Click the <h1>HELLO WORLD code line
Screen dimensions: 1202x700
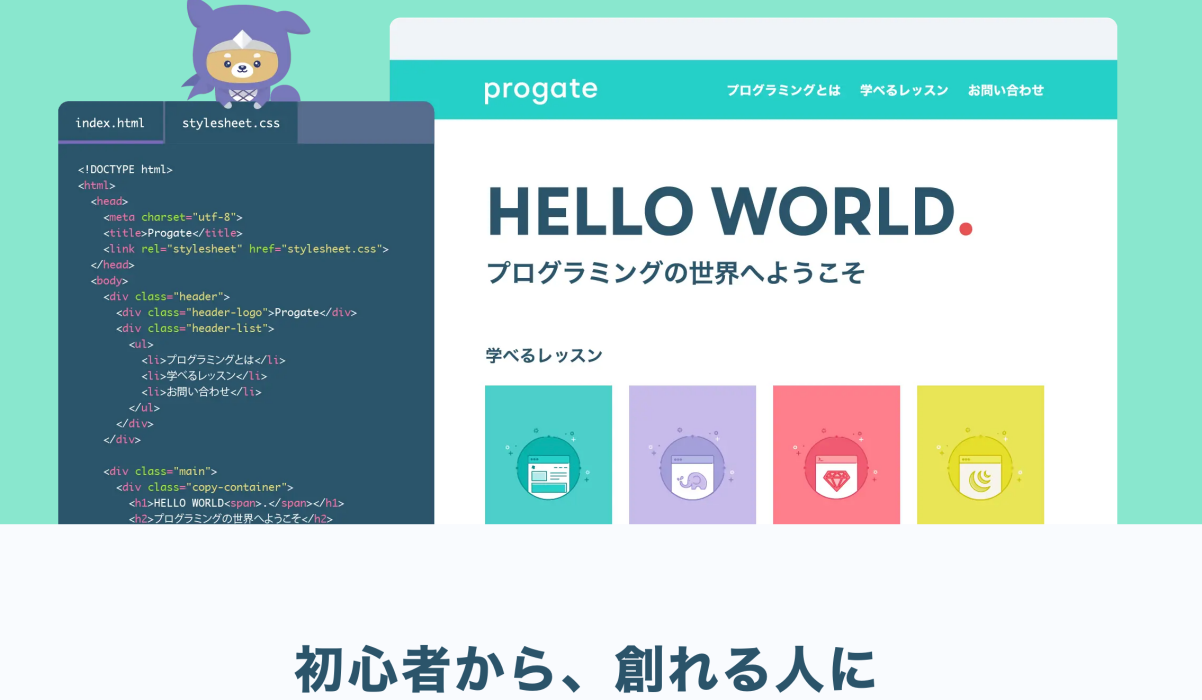[236, 503]
